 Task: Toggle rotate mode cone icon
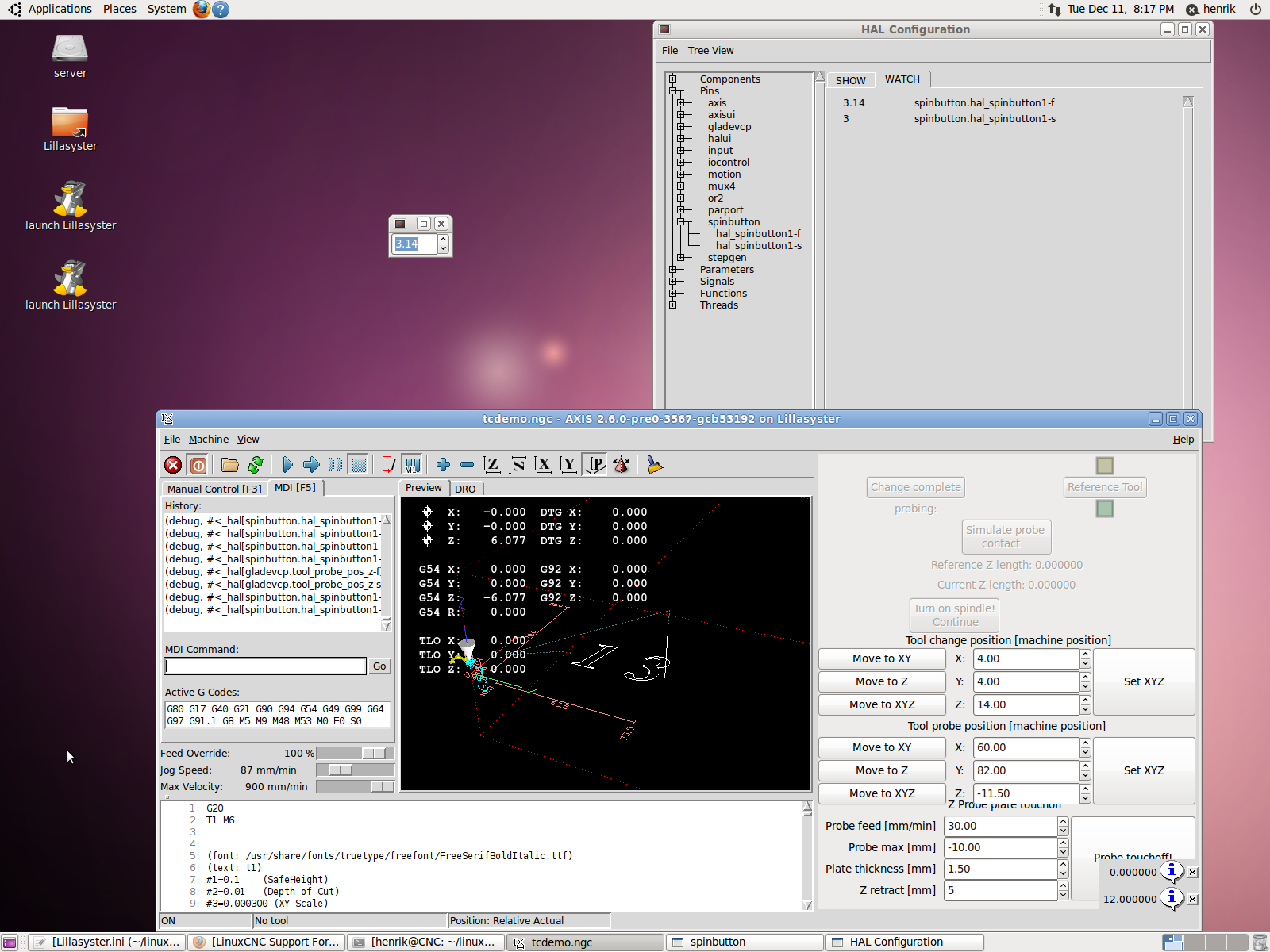click(621, 465)
